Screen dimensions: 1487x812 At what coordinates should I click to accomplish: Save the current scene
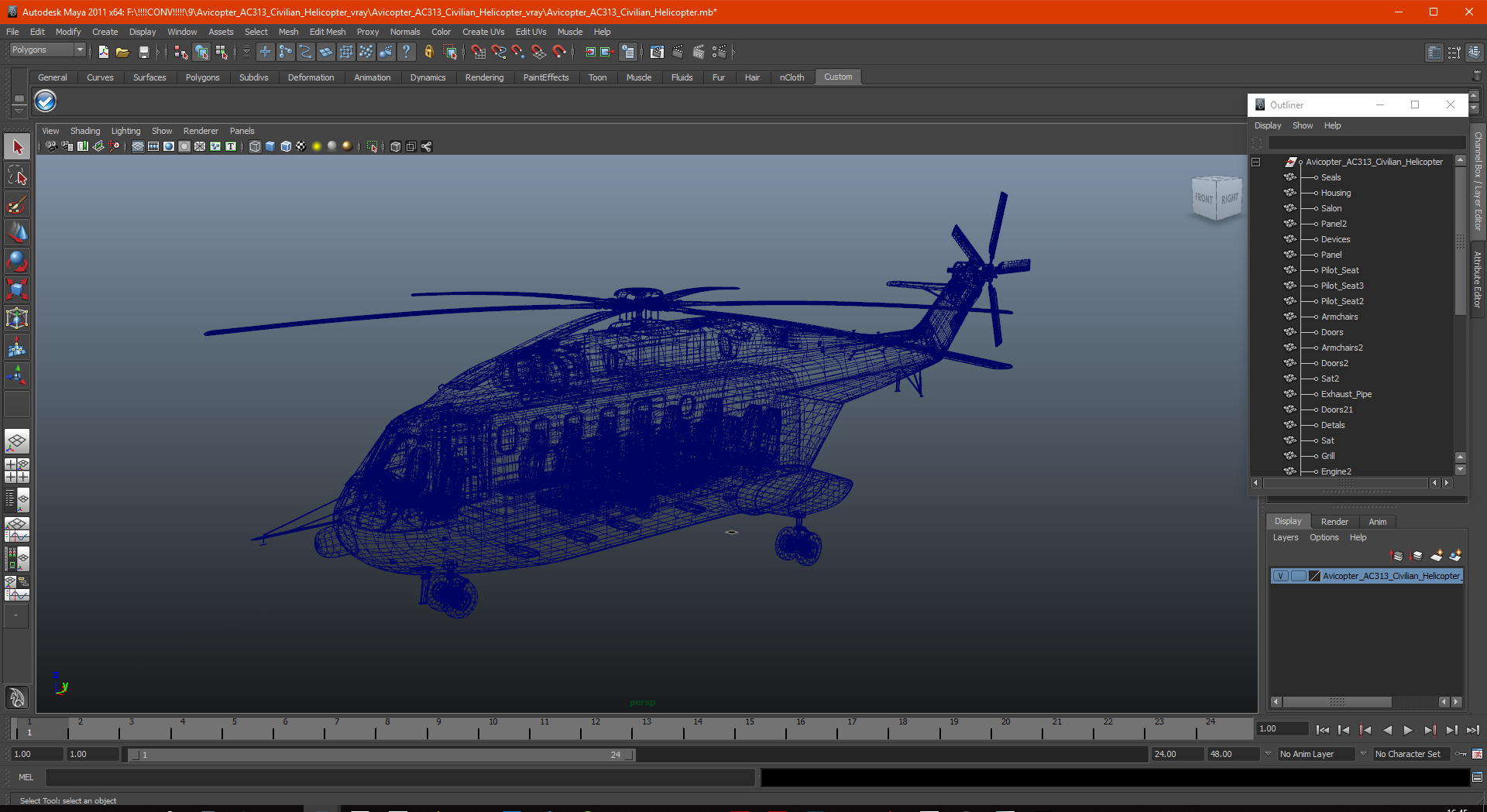pos(143,52)
